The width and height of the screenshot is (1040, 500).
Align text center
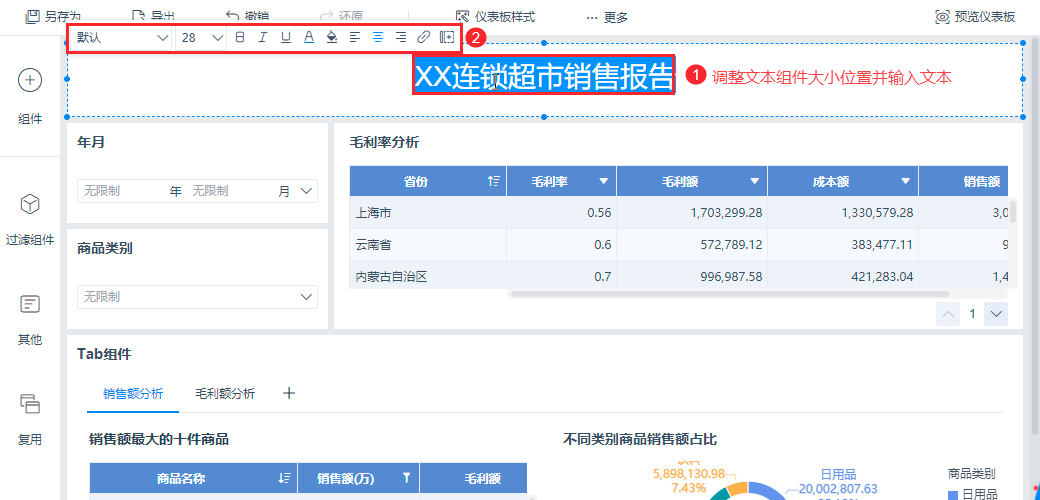377,37
